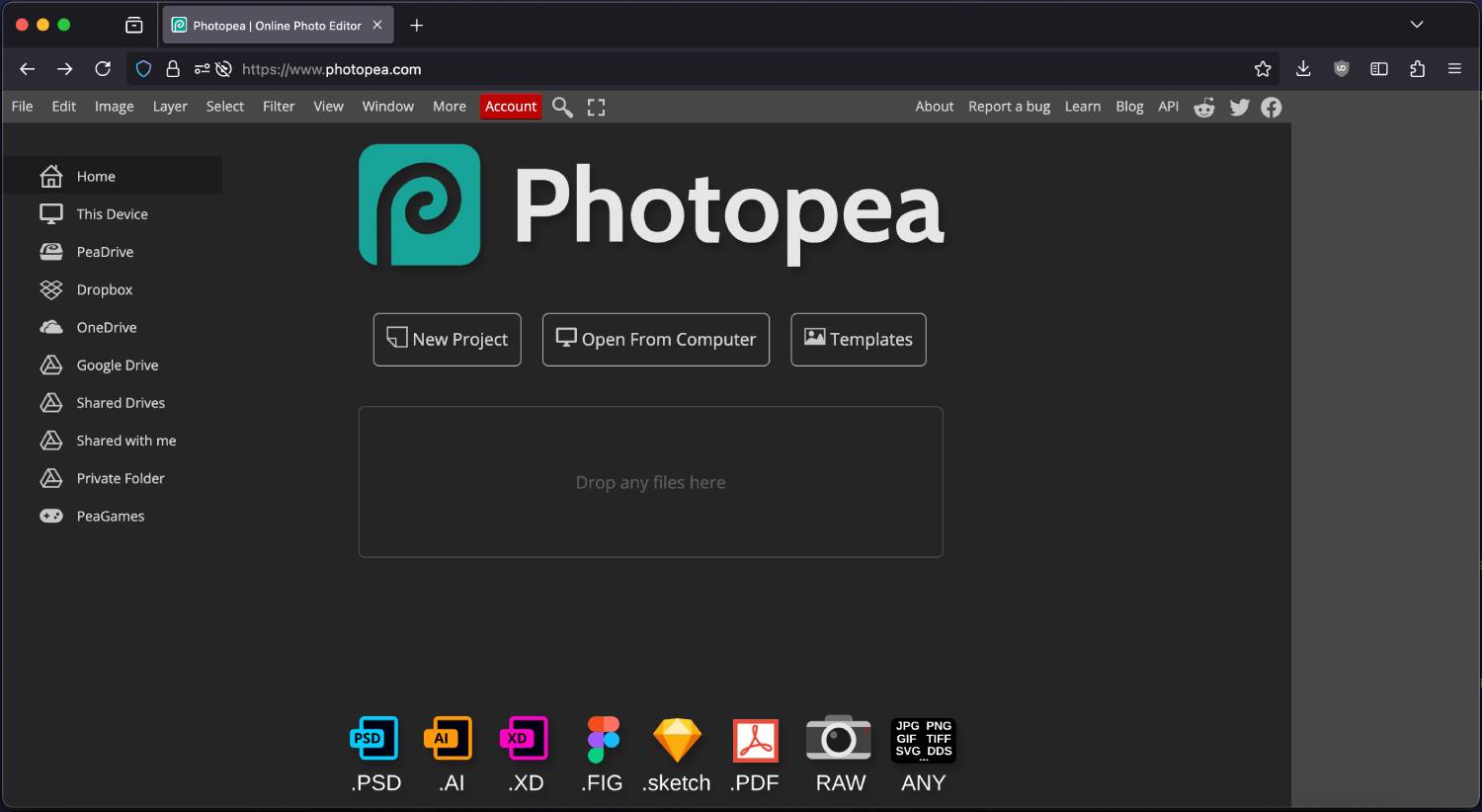Reload the page
This screenshot has height=812, width=1482.
pos(103,69)
